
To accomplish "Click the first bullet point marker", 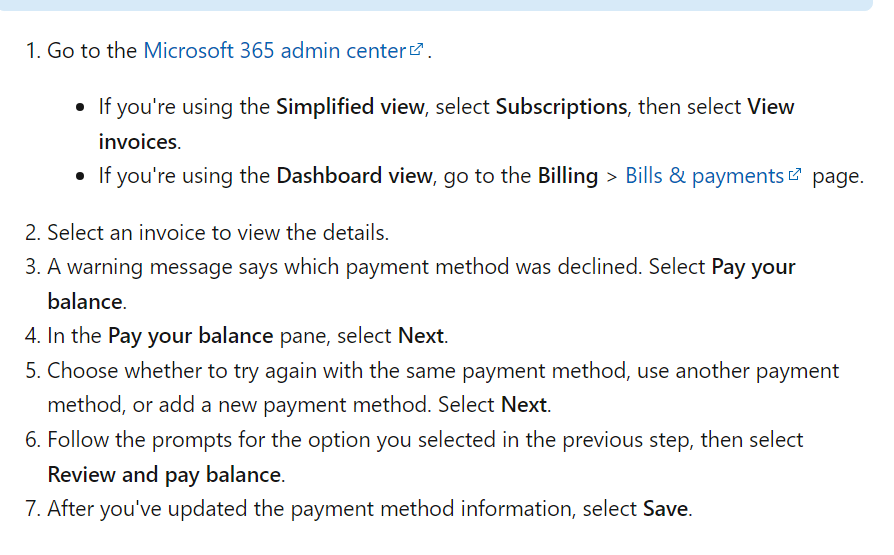I will pos(80,107).
